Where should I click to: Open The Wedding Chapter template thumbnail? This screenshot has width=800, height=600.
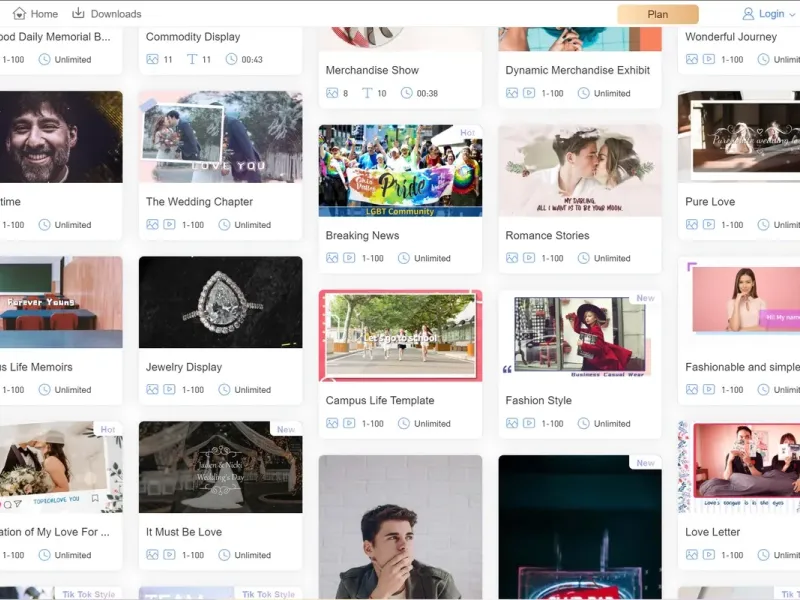[x=220, y=137]
